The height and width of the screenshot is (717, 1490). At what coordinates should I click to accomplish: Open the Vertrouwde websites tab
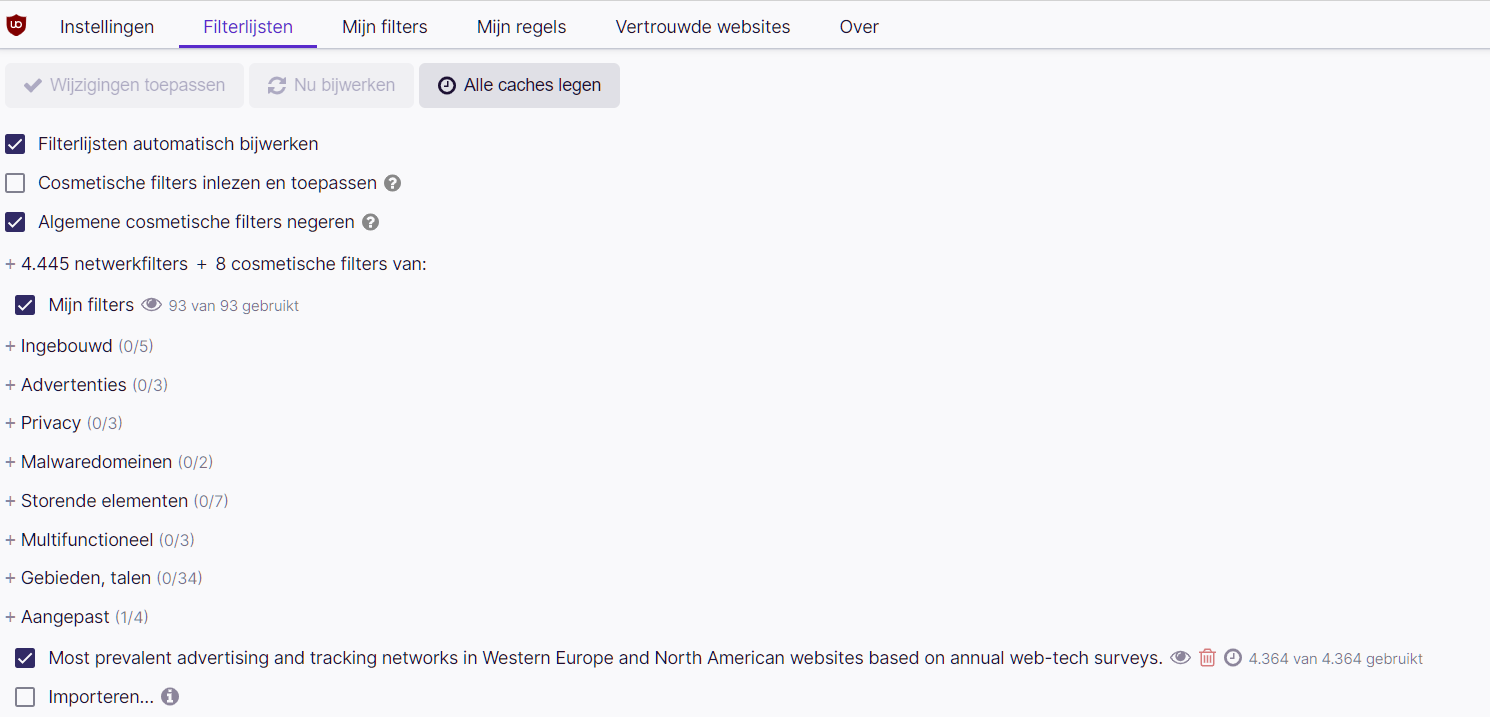[x=702, y=27]
